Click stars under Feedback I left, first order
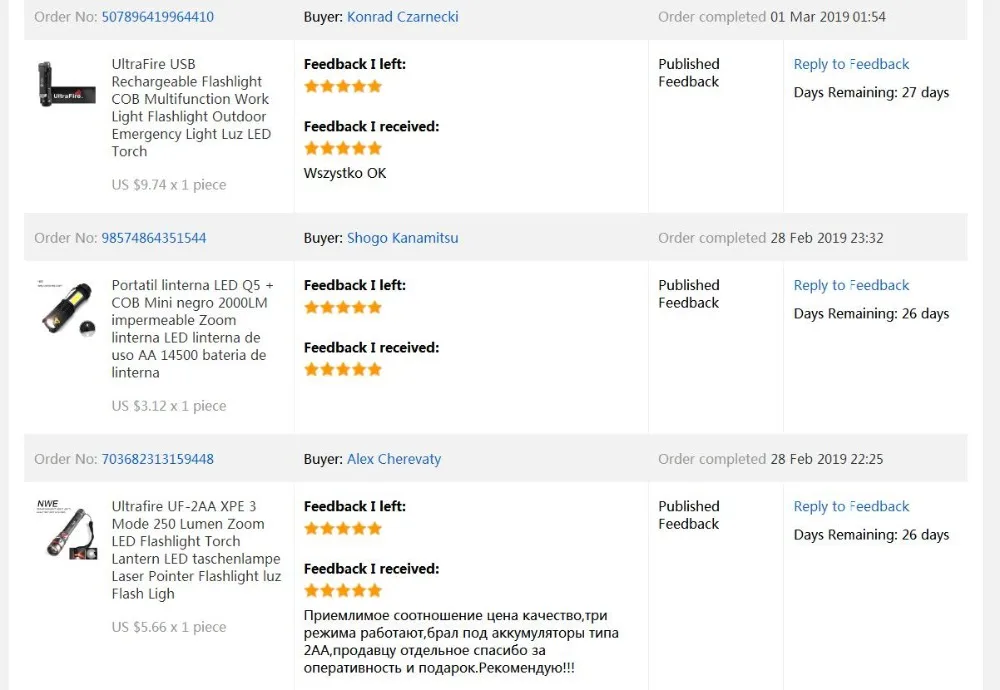Image resolution: width=1000 pixels, height=690 pixels. pos(343,86)
